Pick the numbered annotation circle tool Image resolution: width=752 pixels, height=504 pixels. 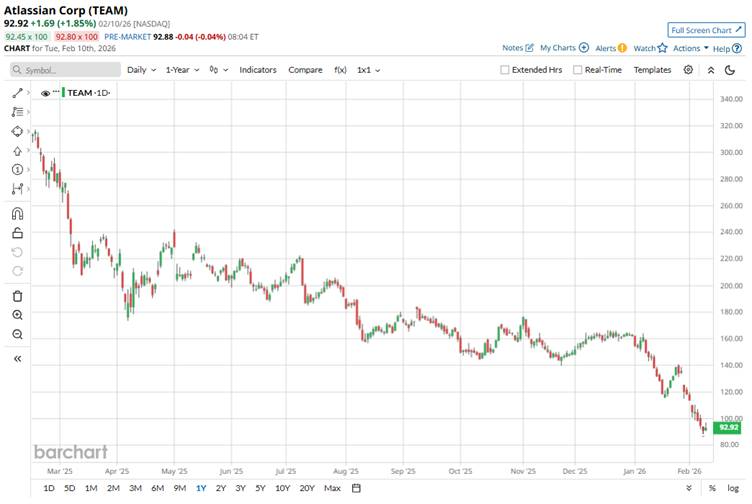(17, 169)
